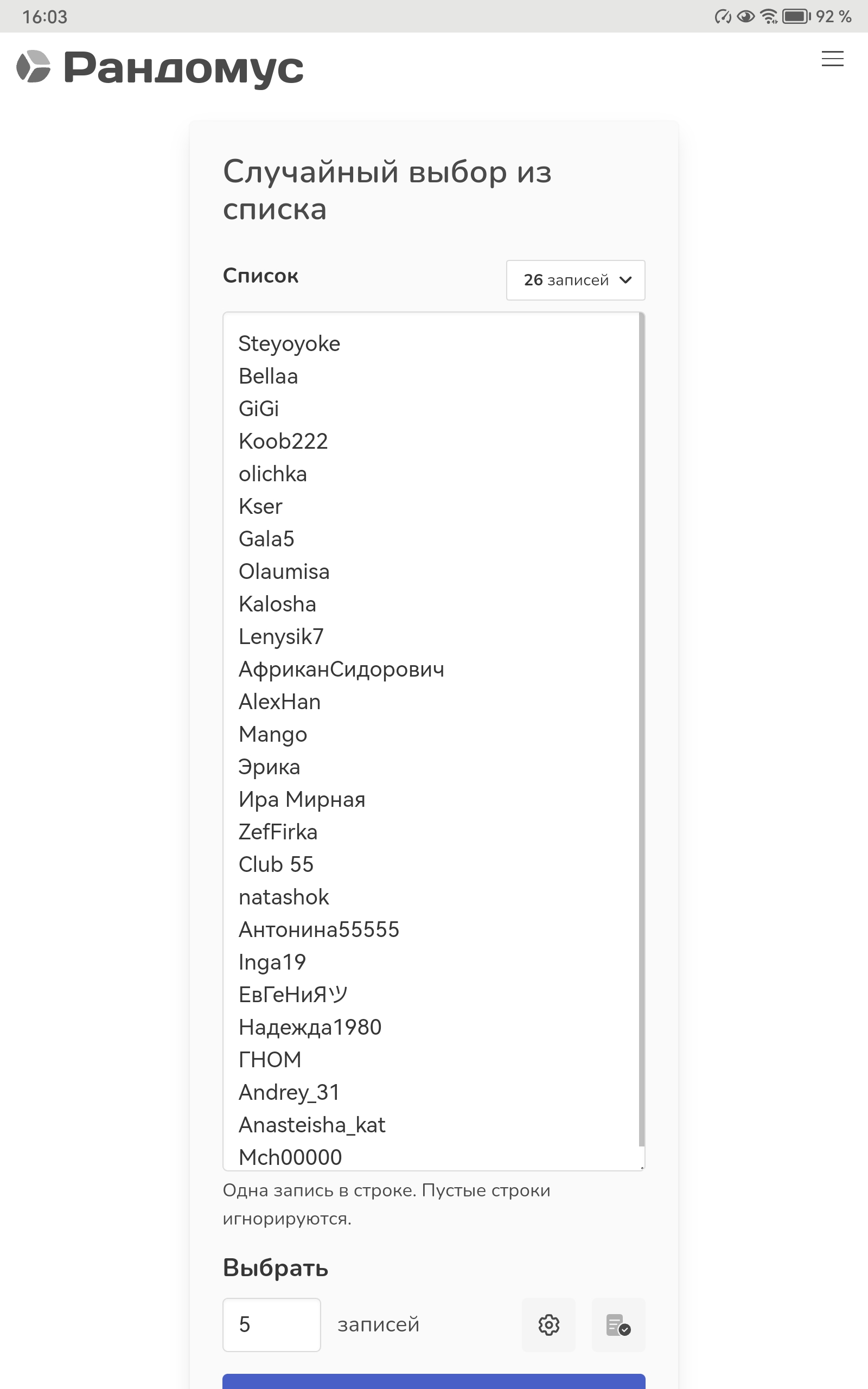
Task: Click the chevron arrow beside 26 записей
Action: point(626,280)
